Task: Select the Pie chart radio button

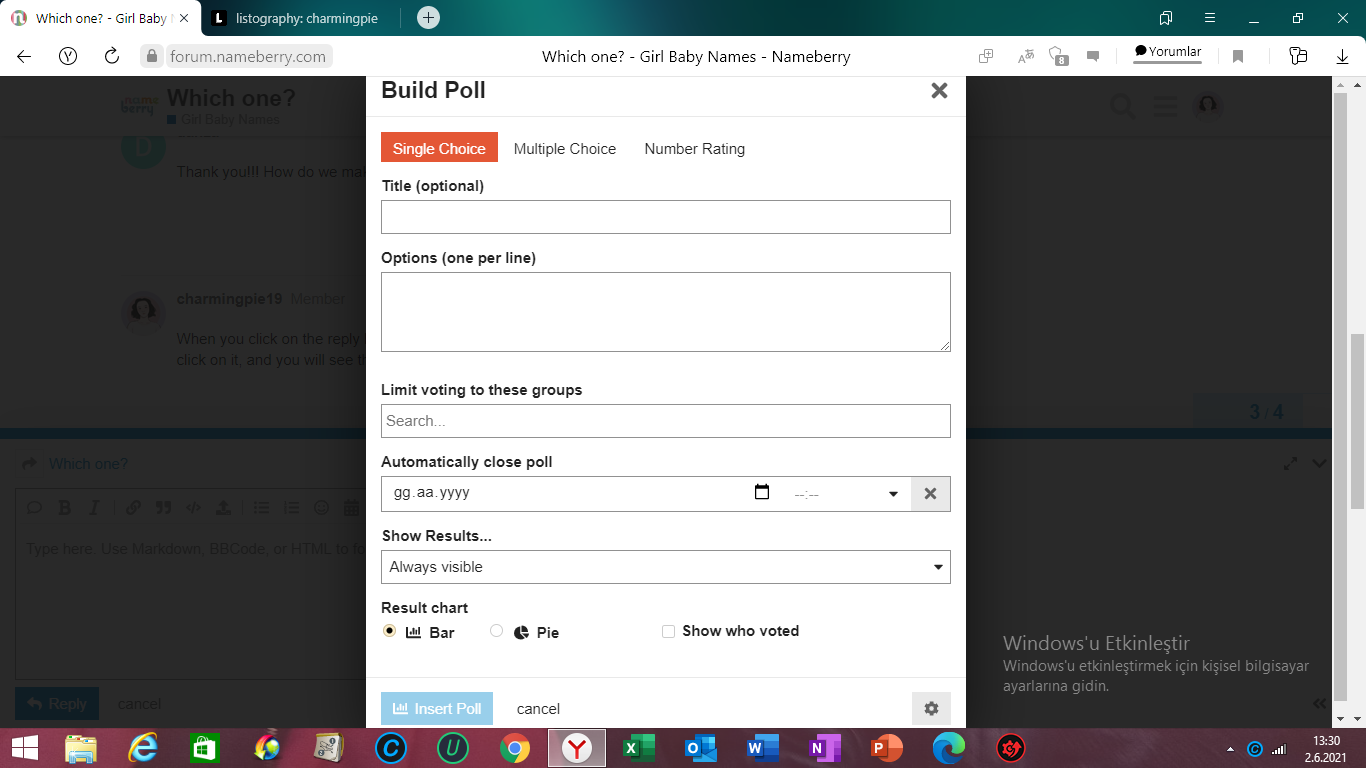Action: [497, 631]
